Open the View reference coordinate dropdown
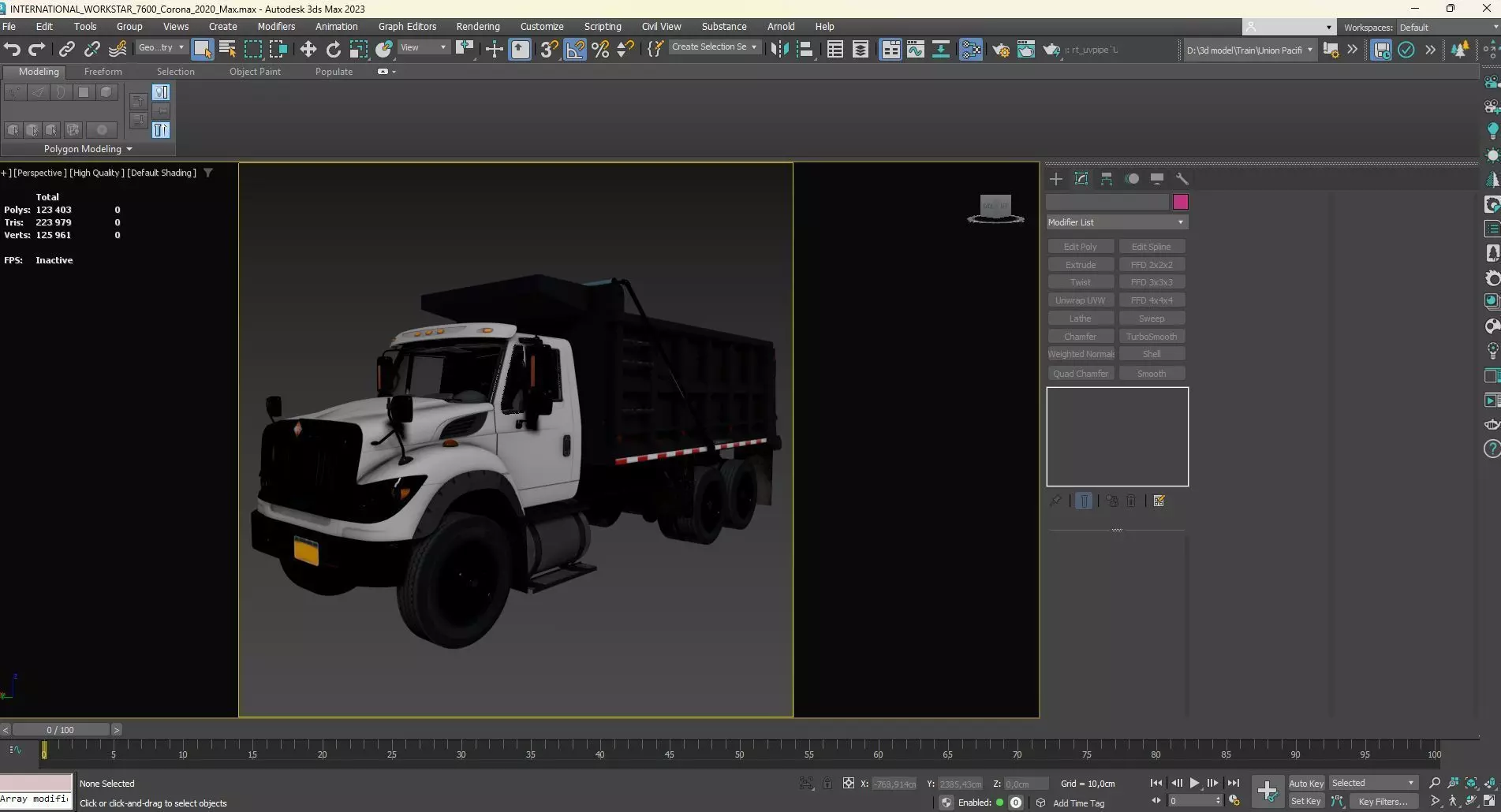The image size is (1501, 812). coord(423,47)
